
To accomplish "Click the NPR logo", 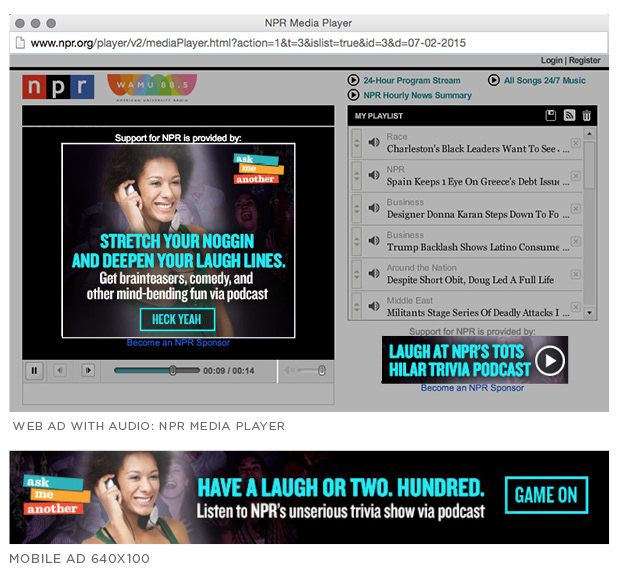I will point(58,86).
